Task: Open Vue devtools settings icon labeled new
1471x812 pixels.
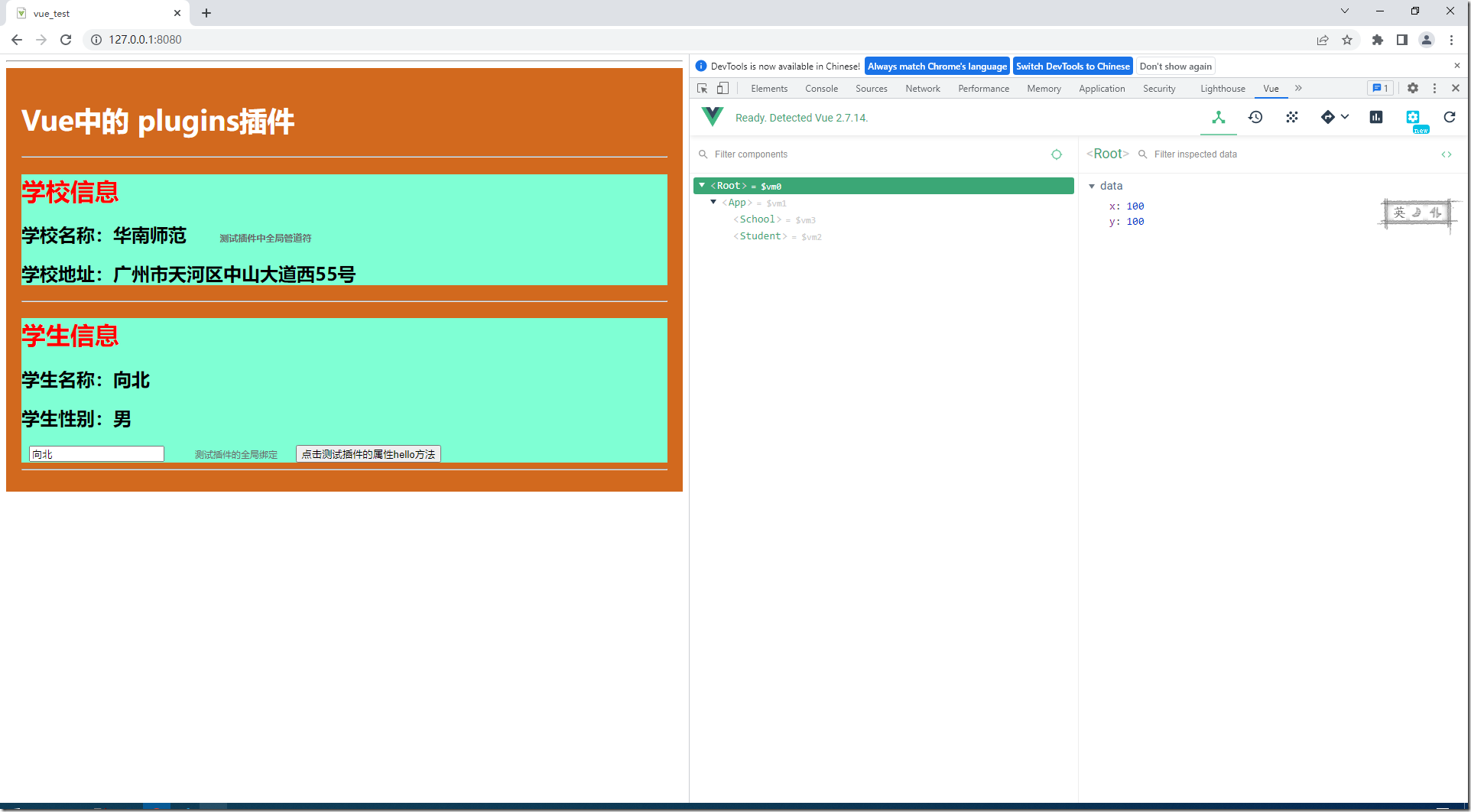Action: pyautogui.click(x=1413, y=118)
